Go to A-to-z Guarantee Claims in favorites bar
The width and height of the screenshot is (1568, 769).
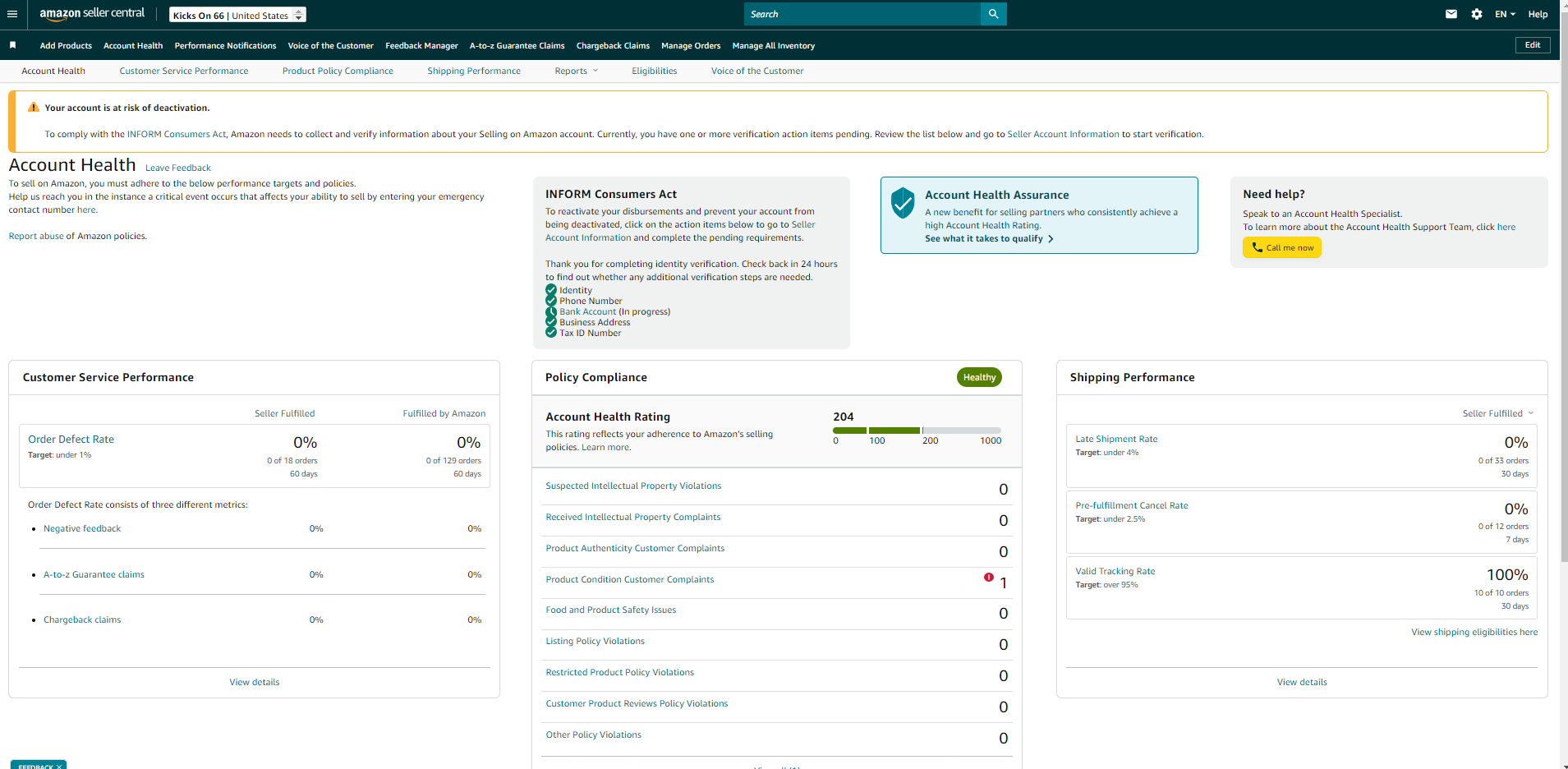pyautogui.click(x=517, y=46)
